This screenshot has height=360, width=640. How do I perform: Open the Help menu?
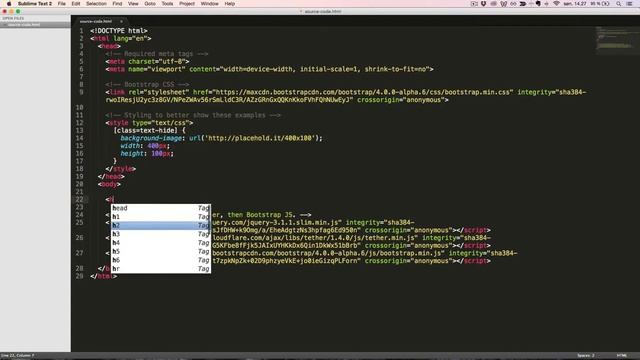(x=230, y=4)
